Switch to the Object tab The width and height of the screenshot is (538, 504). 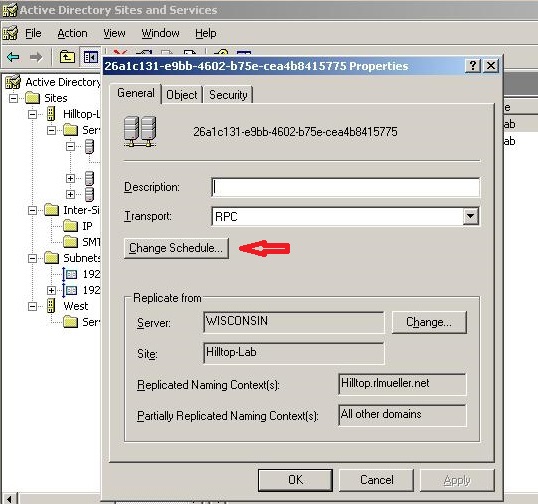pyautogui.click(x=182, y=95)
